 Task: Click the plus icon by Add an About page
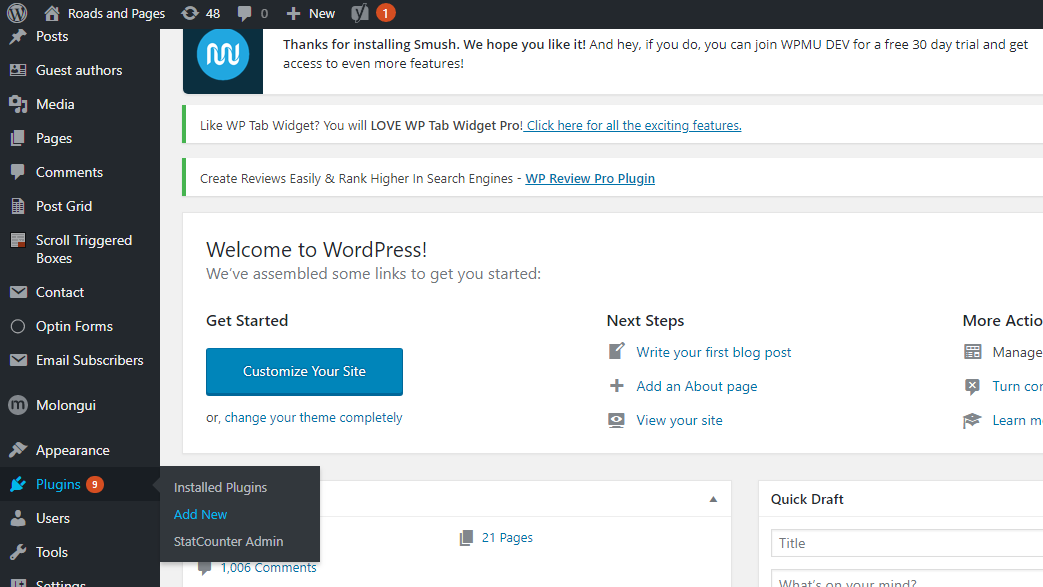(x=617, y=385)
